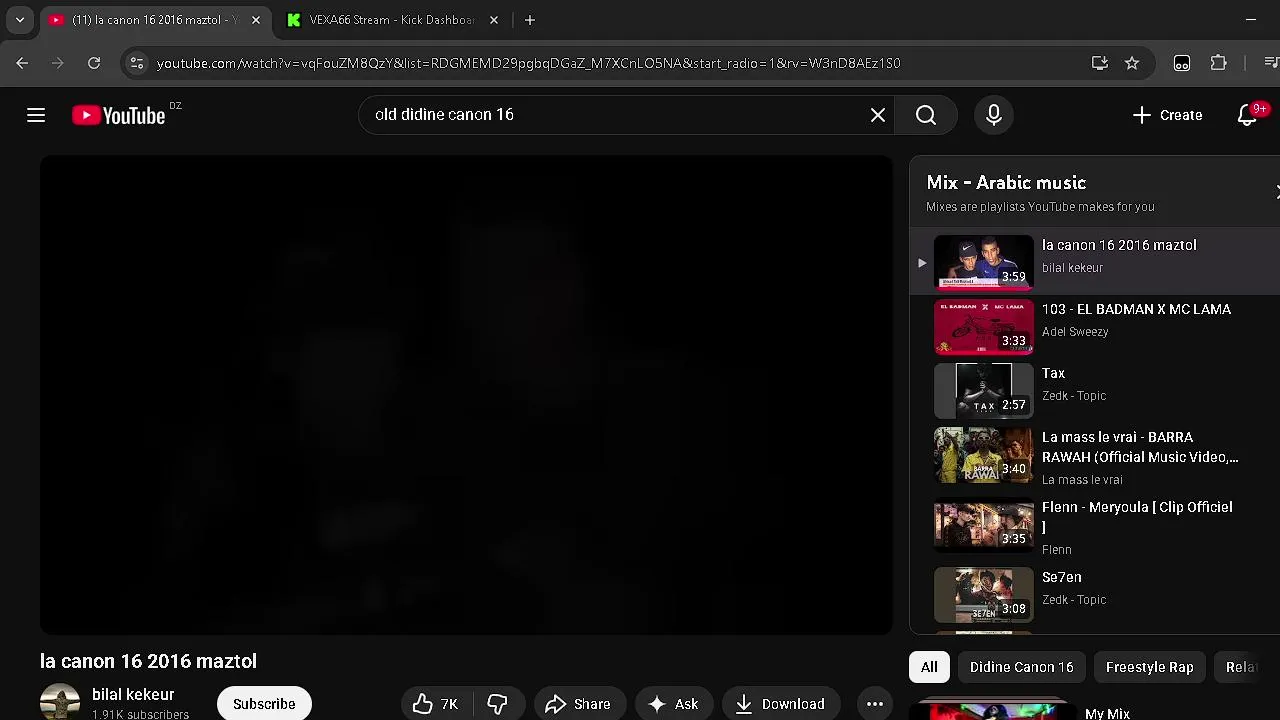Share the video
This screenshot has width=1280, height=720.
[578, 704]
